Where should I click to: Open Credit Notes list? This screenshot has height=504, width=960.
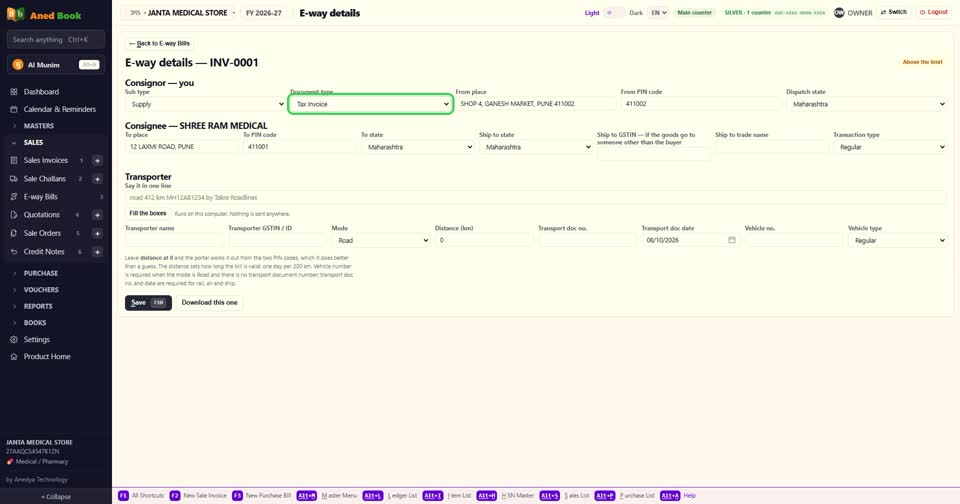pyautogui.click(x=43, y=252)
